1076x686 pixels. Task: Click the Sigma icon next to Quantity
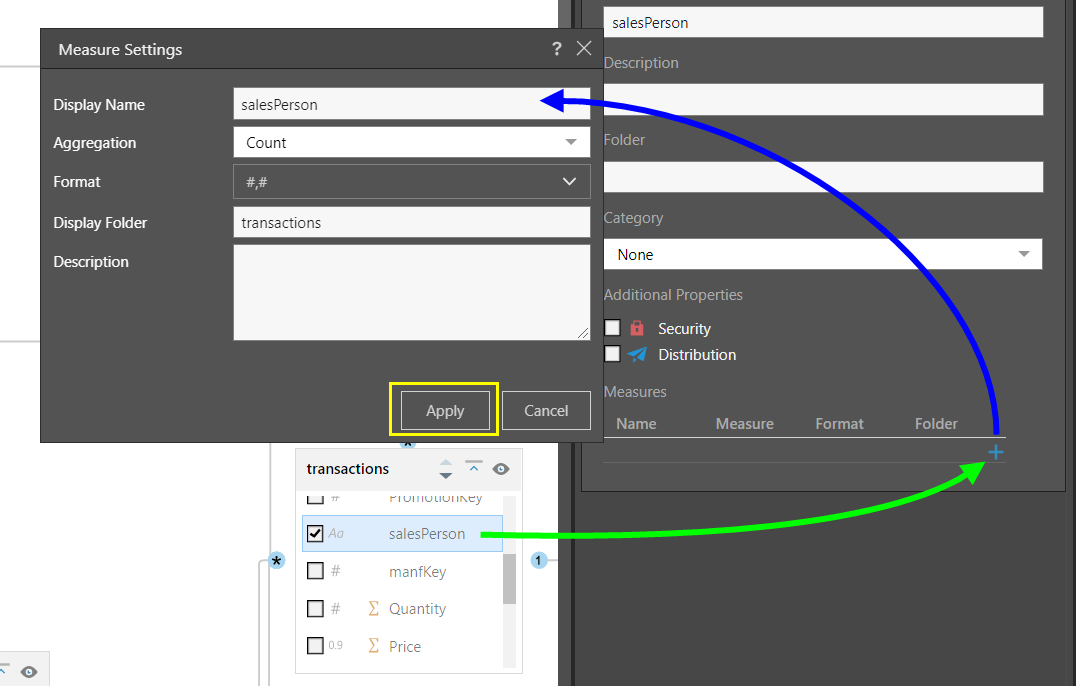[x=374, y=609]
